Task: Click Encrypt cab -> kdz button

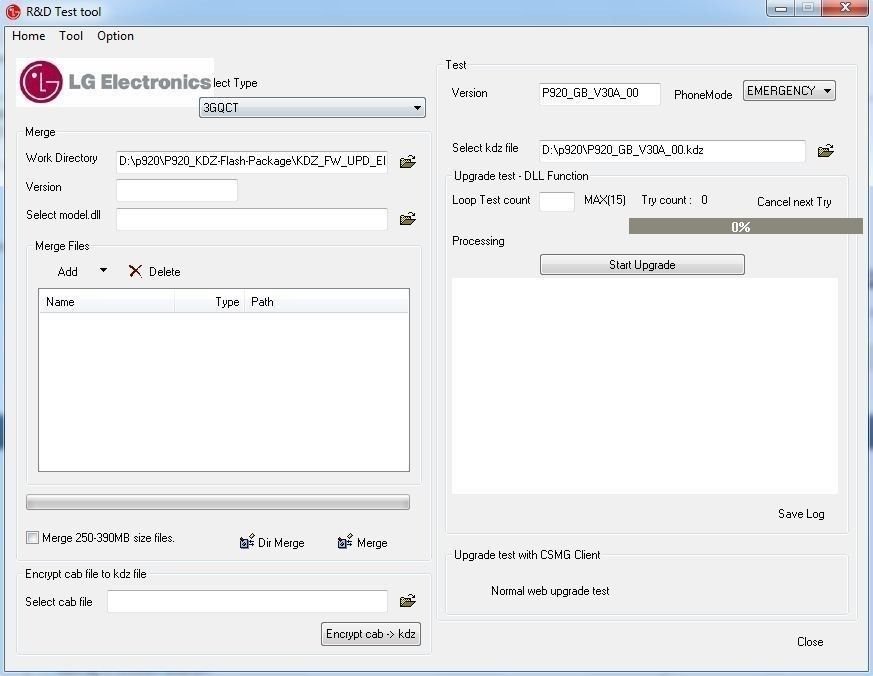Action: [371, 634]
